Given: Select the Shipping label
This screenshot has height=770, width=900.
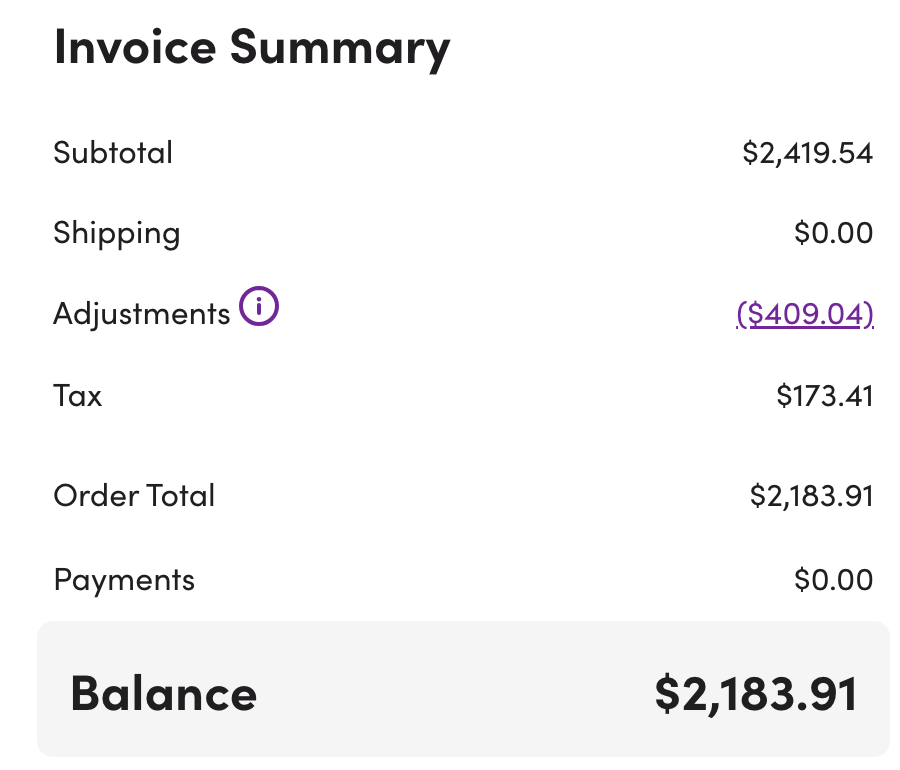Looking at the screenshot, I should [117, 233].
